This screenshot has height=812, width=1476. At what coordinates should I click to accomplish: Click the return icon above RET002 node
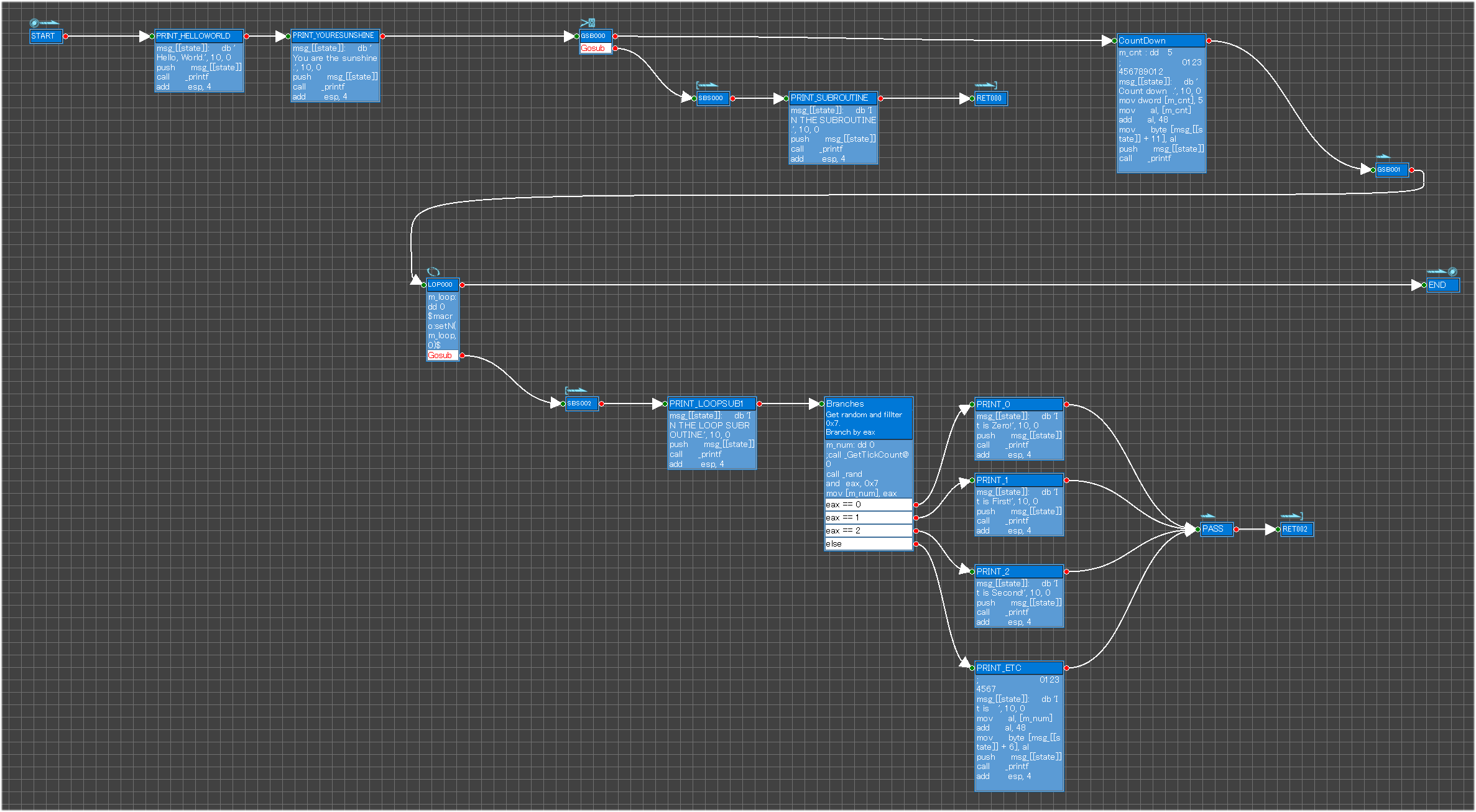pos(1291,516)
